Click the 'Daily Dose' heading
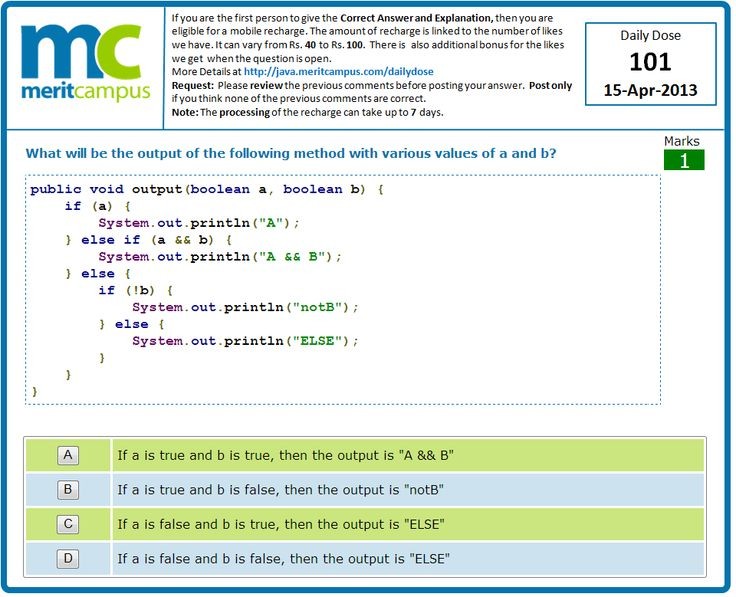This screenshot has width=736, height=597. (x=651, y=36)
